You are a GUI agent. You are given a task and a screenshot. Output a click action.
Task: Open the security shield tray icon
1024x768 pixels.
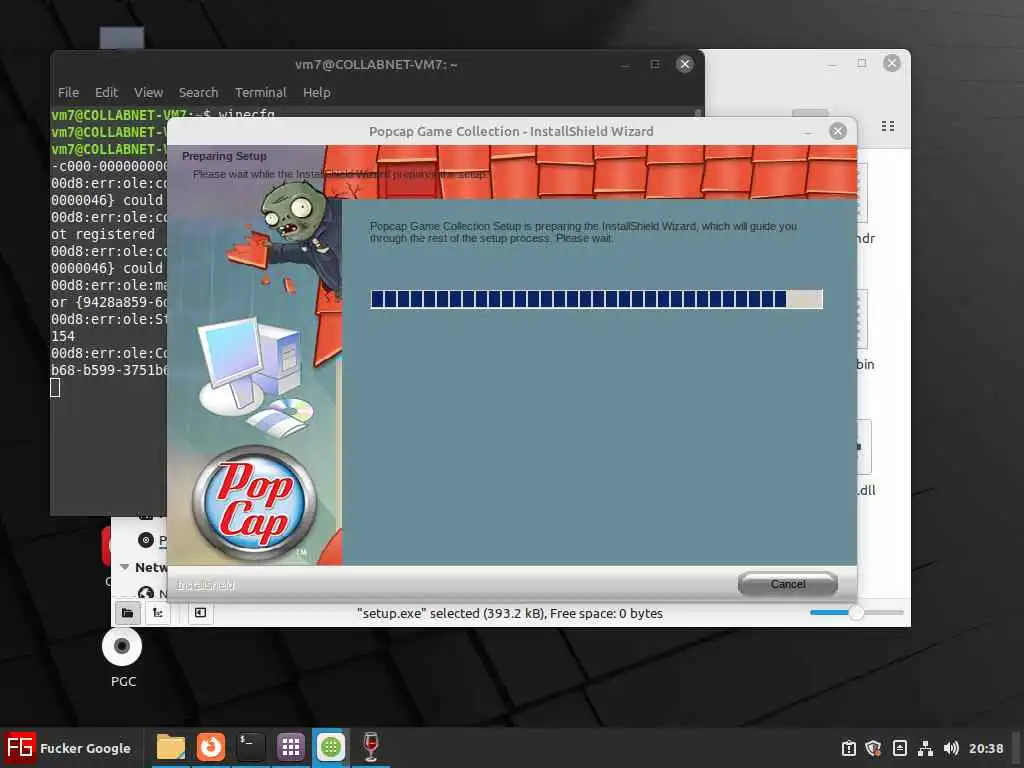(874, 748)
